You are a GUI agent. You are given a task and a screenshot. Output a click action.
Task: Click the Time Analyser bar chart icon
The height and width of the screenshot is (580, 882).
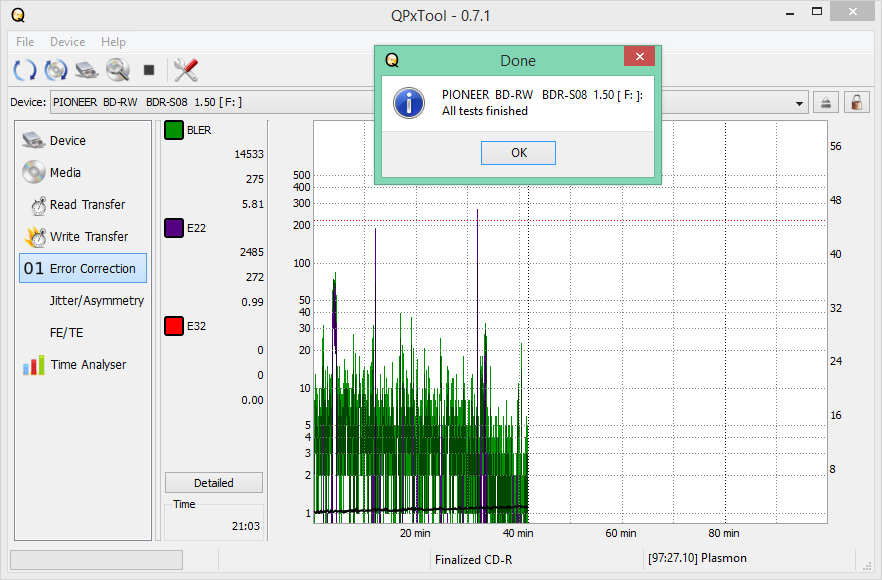coord(34,365)
